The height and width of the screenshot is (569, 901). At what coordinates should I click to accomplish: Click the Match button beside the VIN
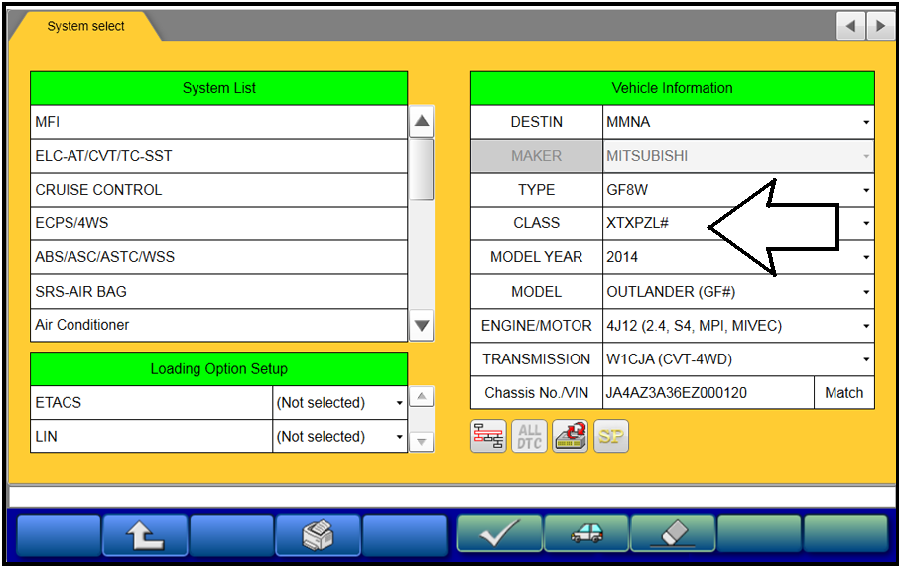[843, 393]
